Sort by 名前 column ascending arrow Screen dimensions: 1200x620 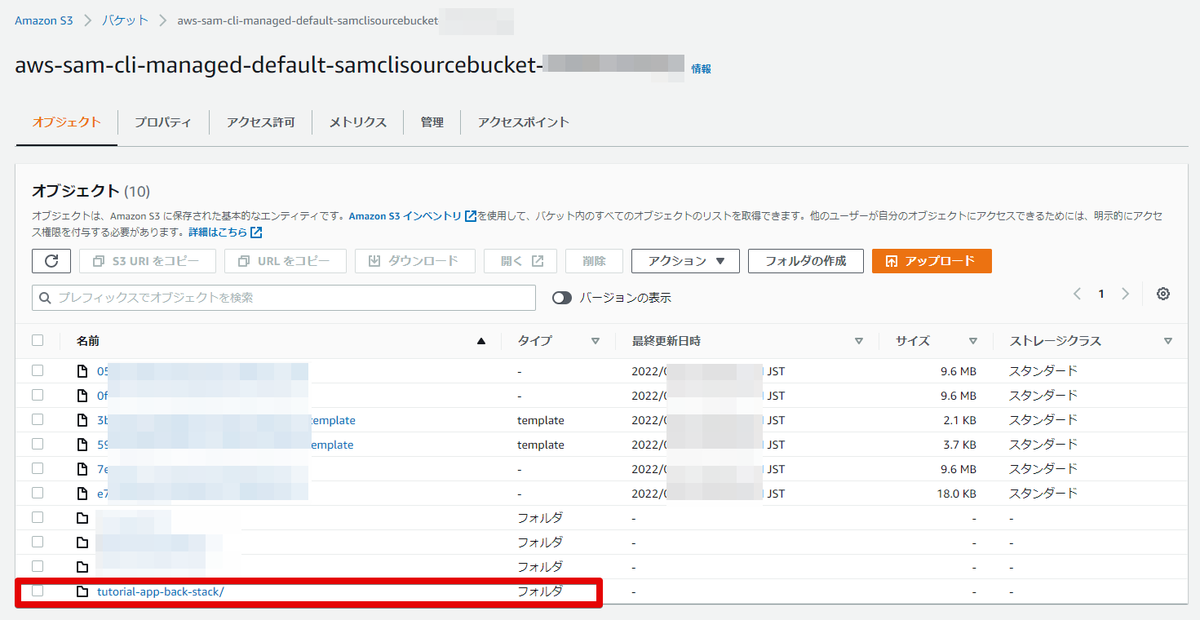click(481, 341)
